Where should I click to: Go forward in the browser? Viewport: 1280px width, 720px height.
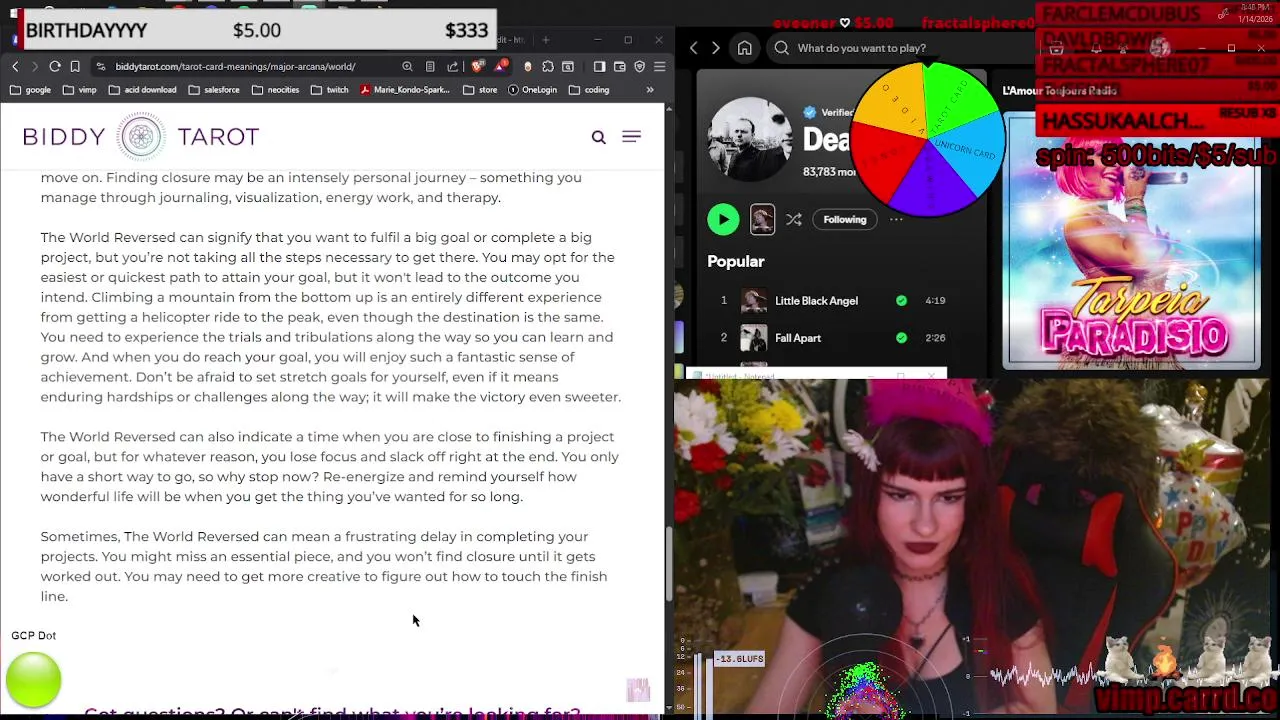coord(35,66)
